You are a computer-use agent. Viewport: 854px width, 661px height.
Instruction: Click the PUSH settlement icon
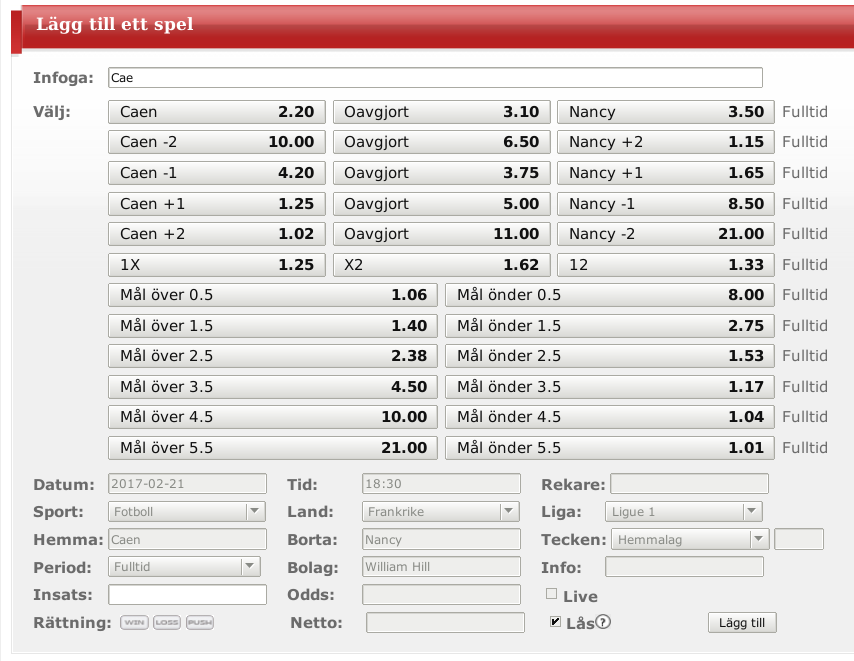coord(200,623)
